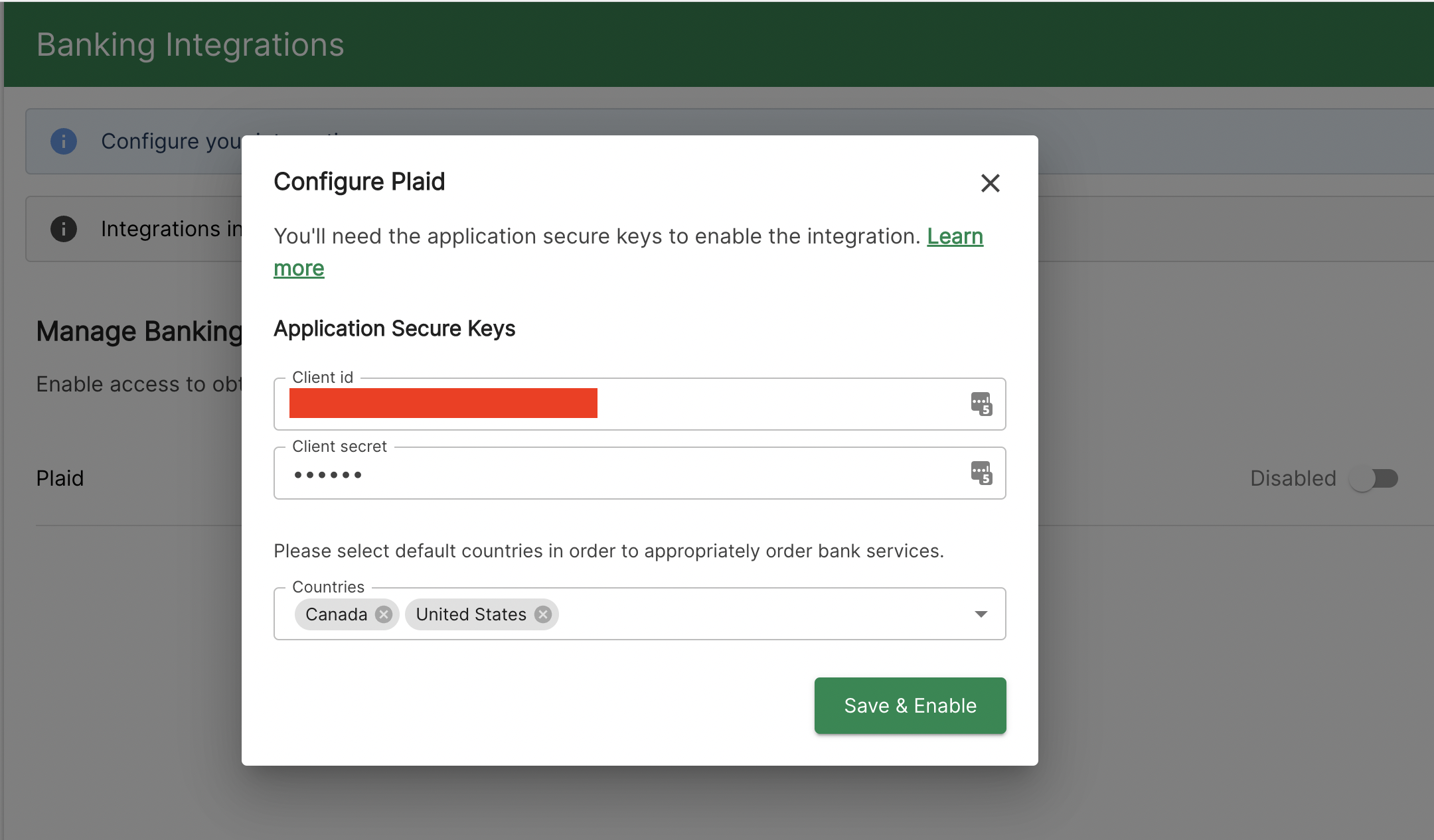Remove the Canada country chip

click(x=384, y=614)
